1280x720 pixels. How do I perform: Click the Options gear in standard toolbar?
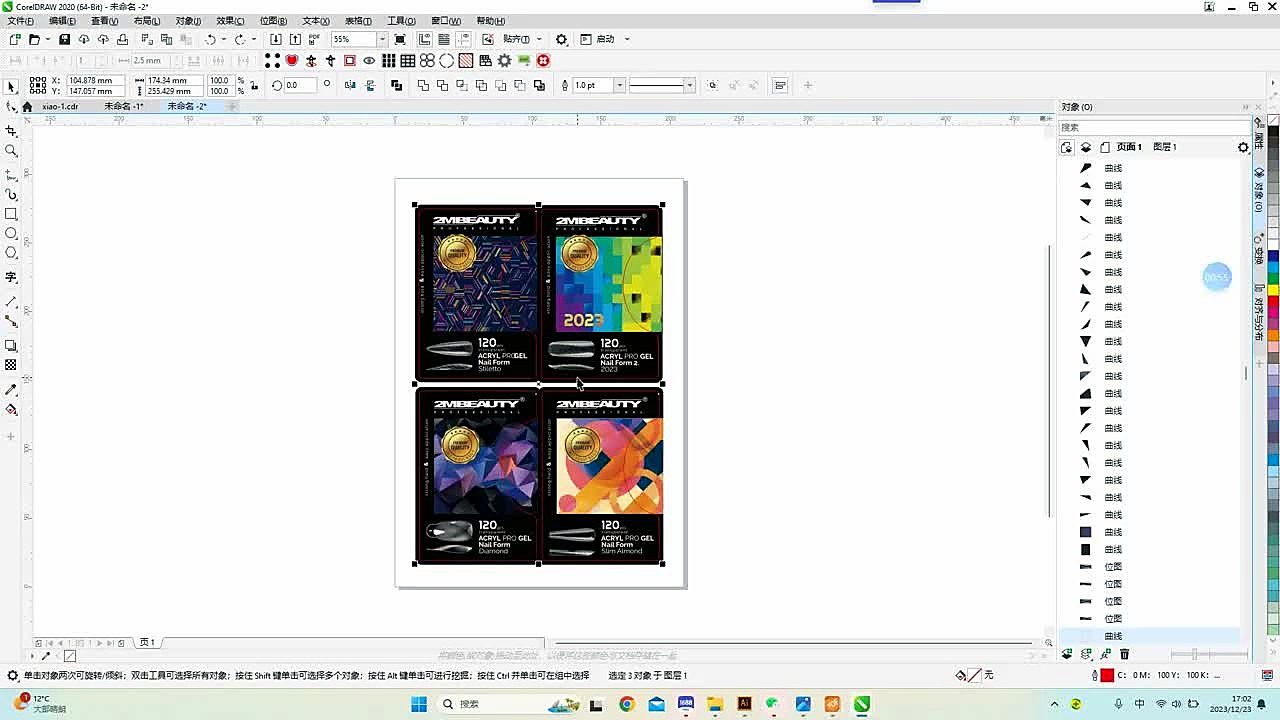point(561,39)
